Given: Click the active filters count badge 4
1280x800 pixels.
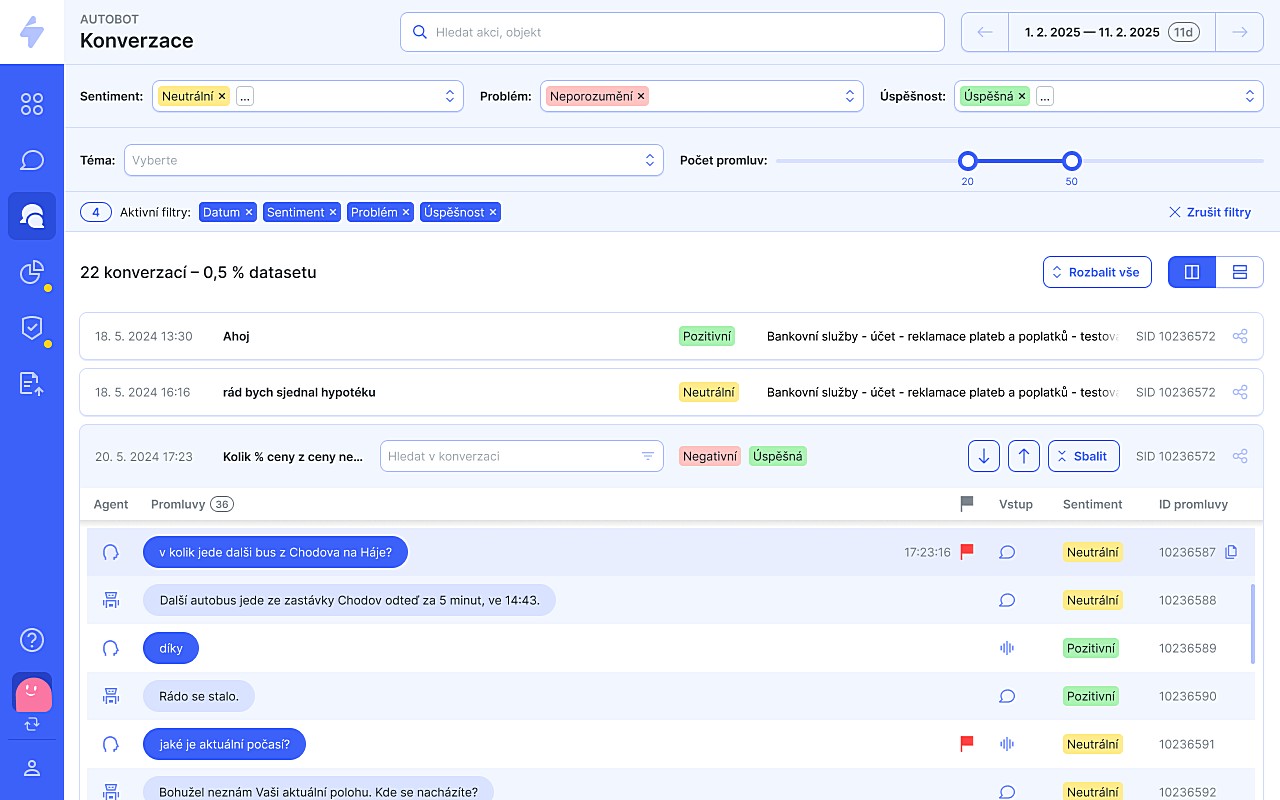Looking at the screenshot, I should tap(96, 212).
